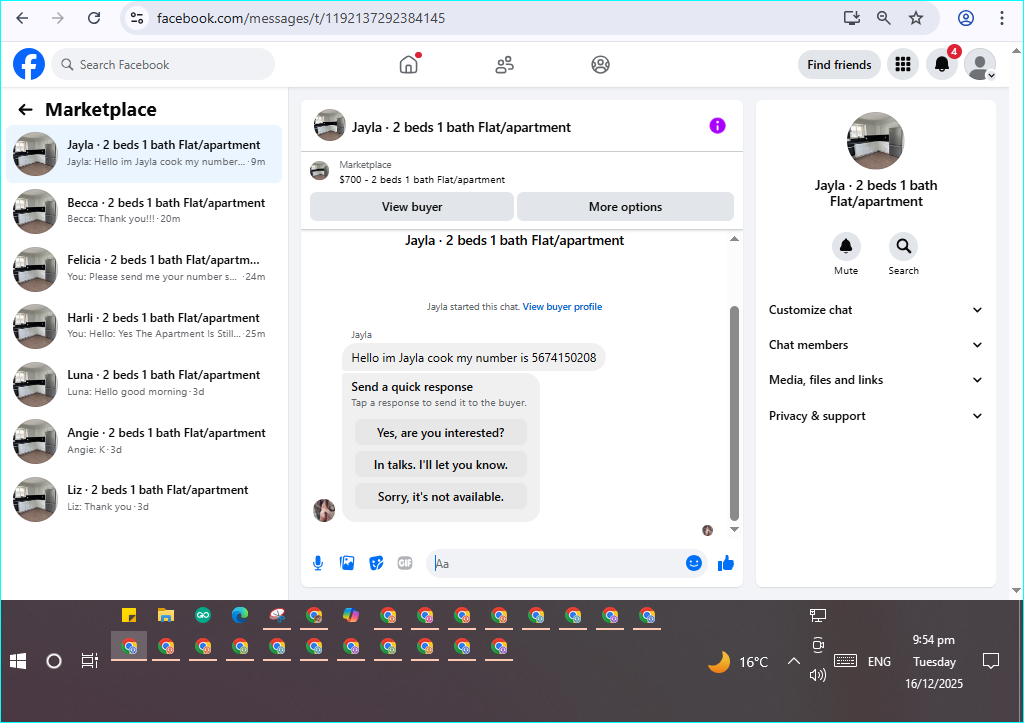1024x723 pixels.
Task: Click the install app icon in address bar
Action: [852, 18]
